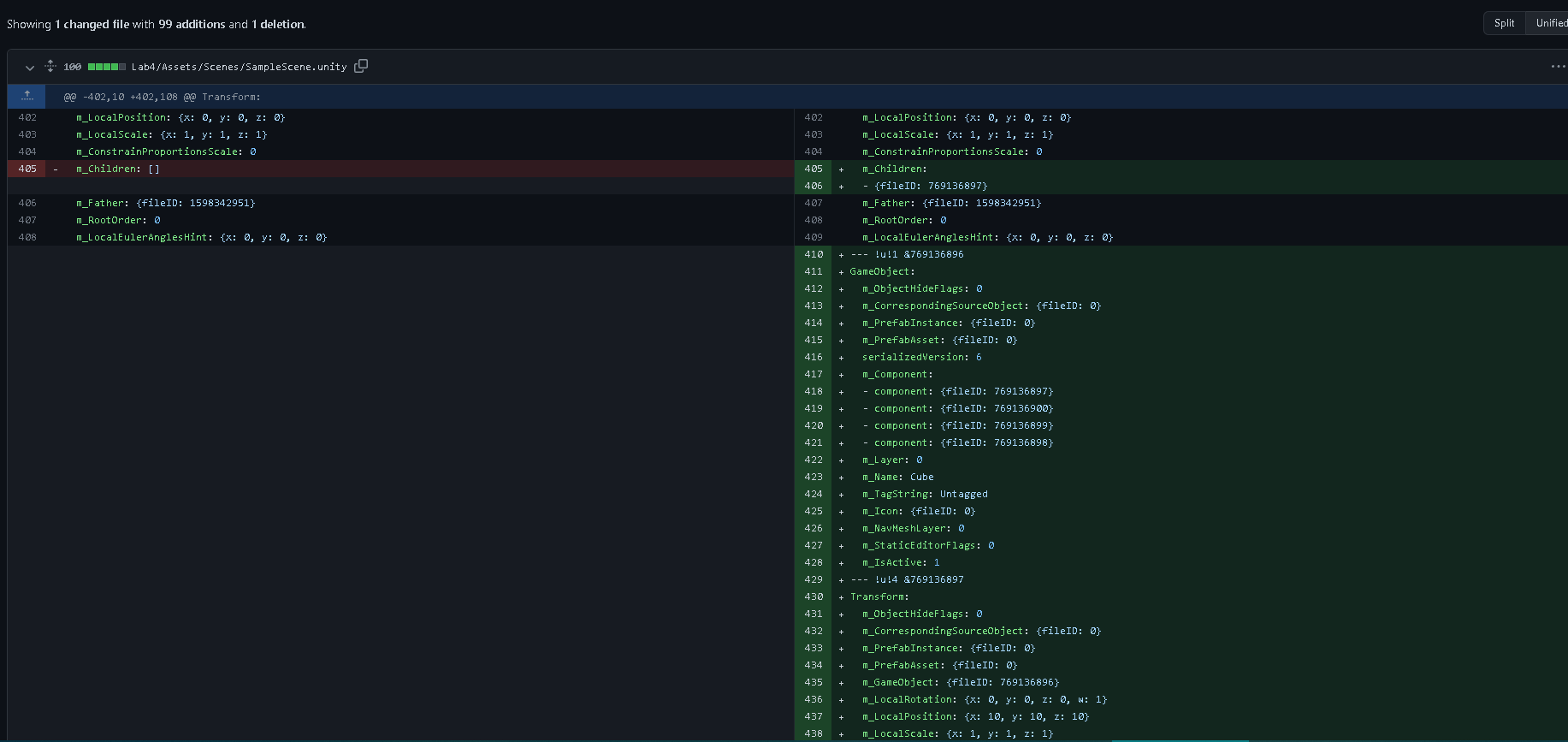This screenshot has height=742, width=1568.
Task: Click 'serializedVersion: 6' line
Action: pyautogui.click(x=922, y=357)
